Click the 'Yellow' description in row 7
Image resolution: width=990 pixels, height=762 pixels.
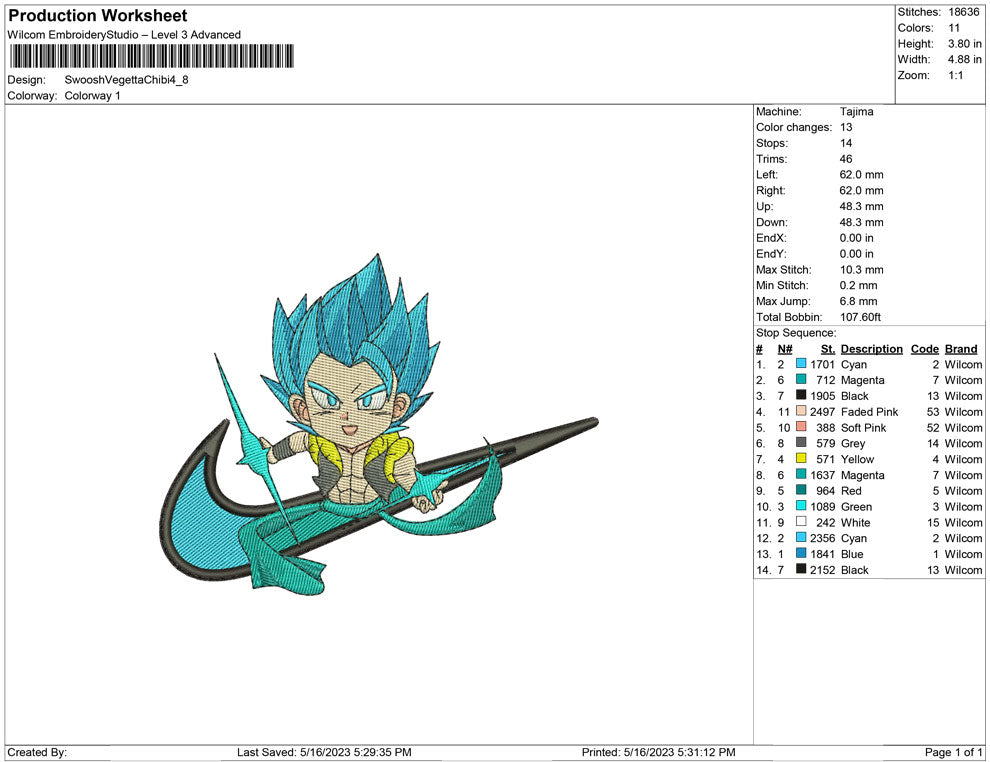click(857, 459)
